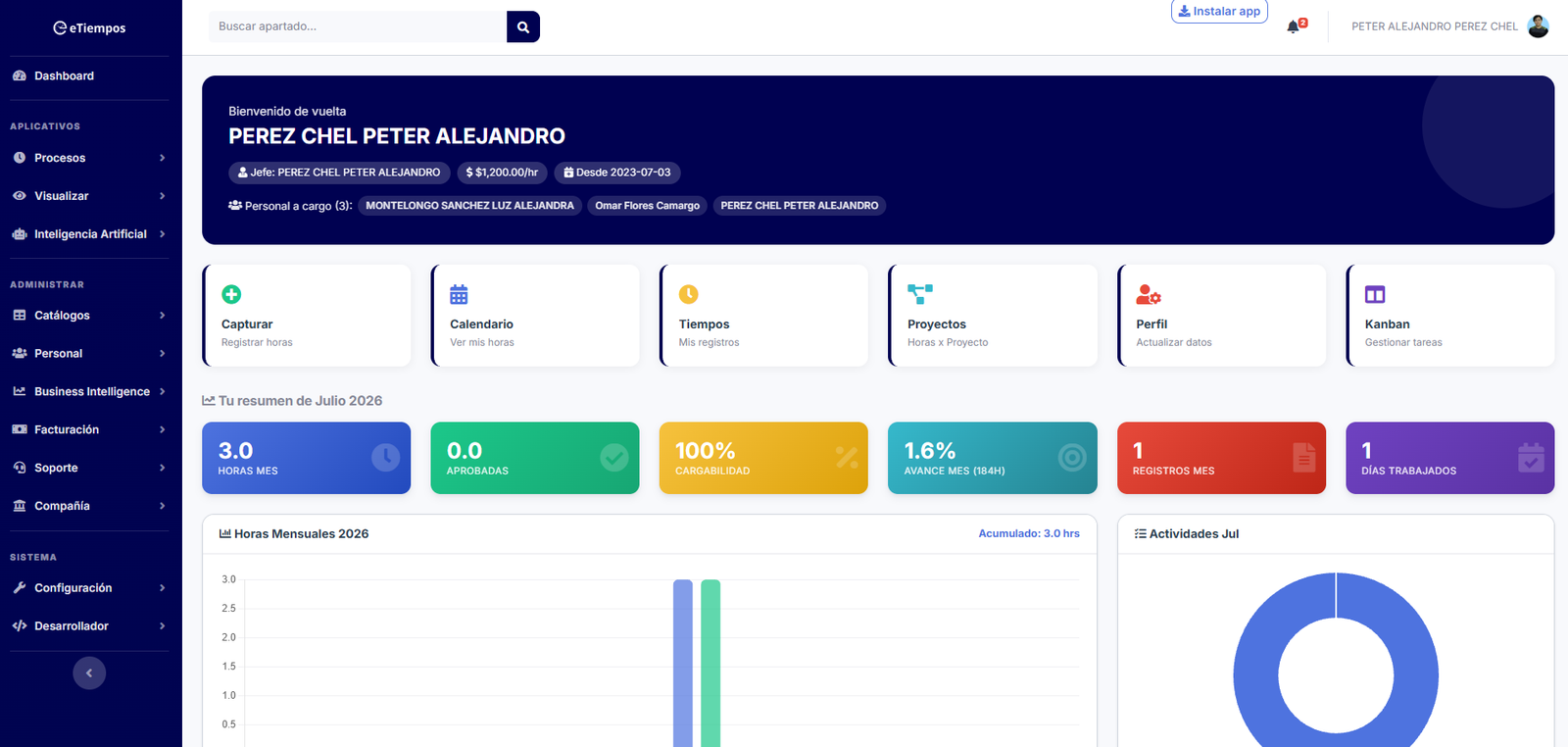1568x747 pixels.
Task: Click the Proyectos diagram icon
Action: coord(920,294)
